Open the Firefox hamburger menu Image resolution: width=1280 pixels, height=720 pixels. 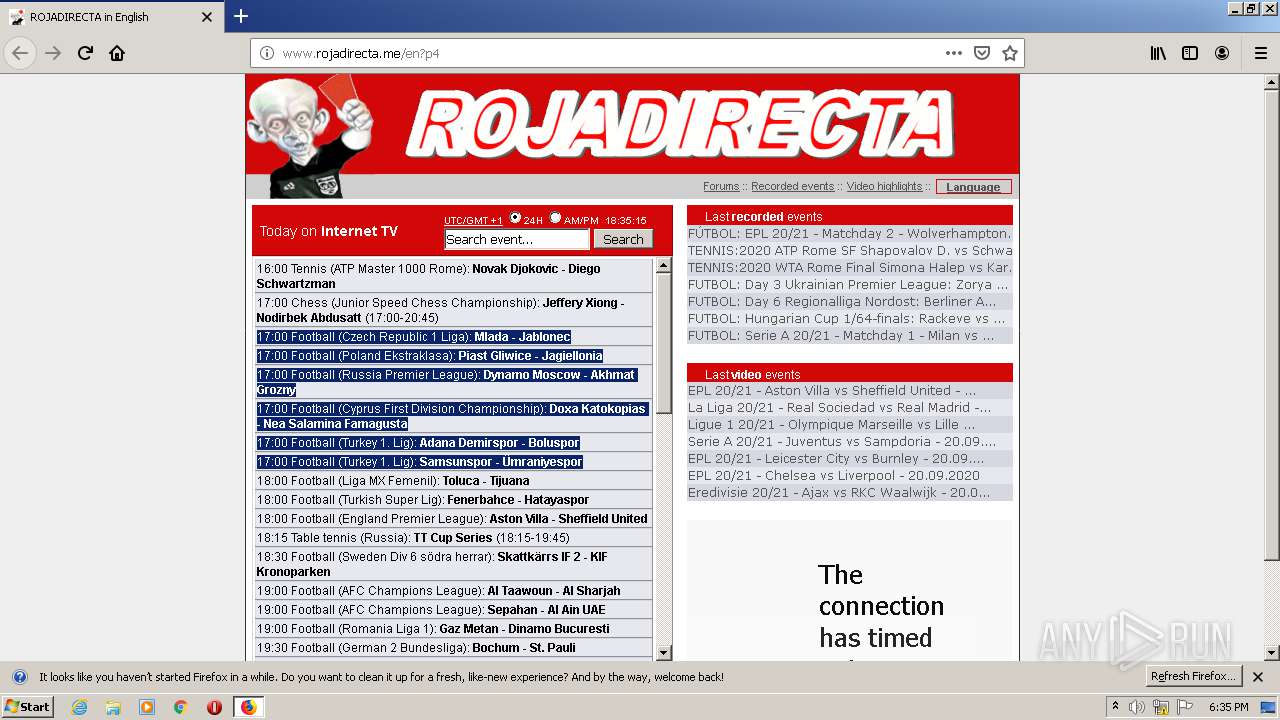1260,53
